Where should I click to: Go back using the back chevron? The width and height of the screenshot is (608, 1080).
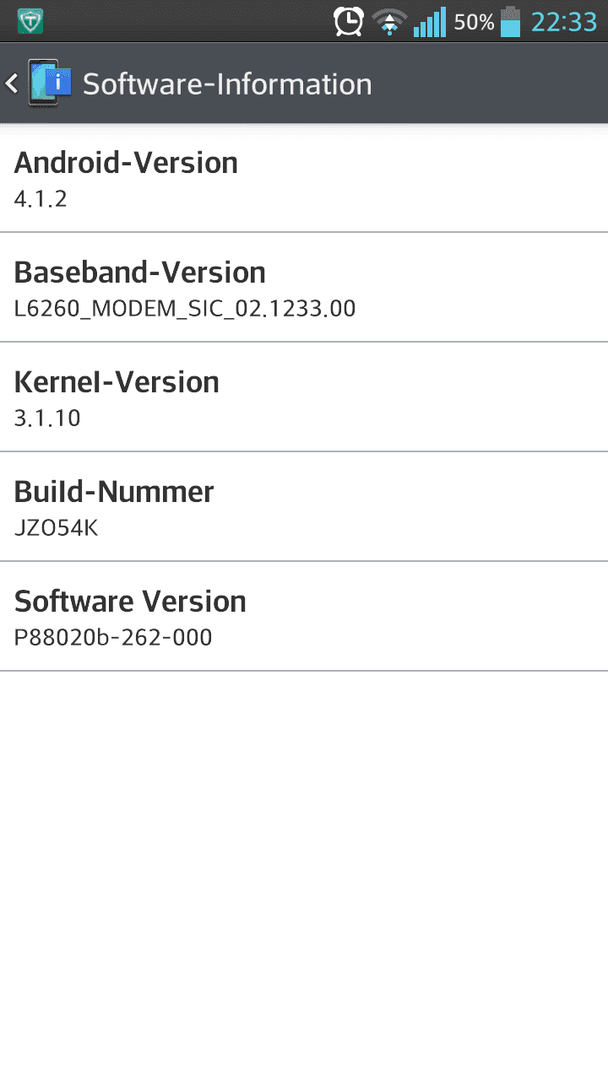[x=12, y=83]
